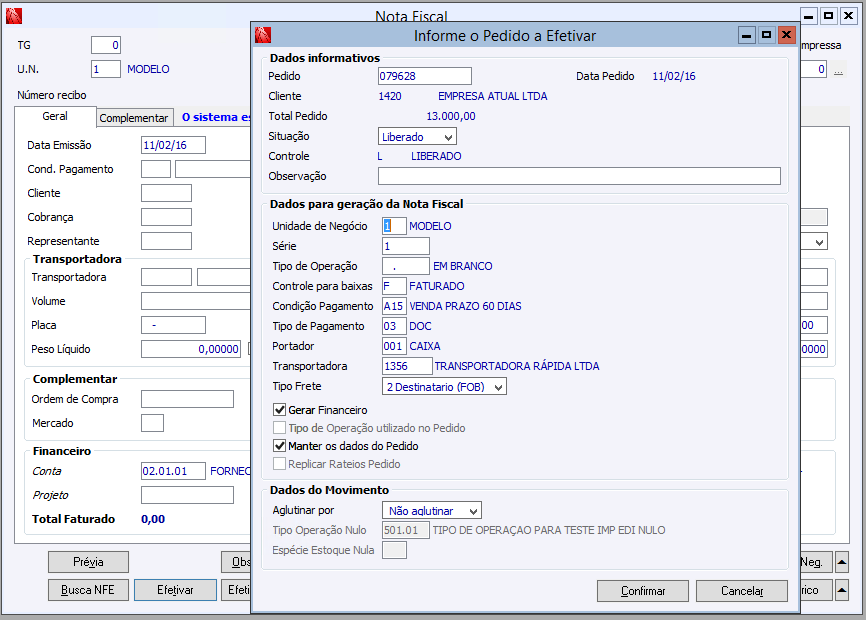Open the dropdown at right edge of Nota Fiscal window

point(820,242)
